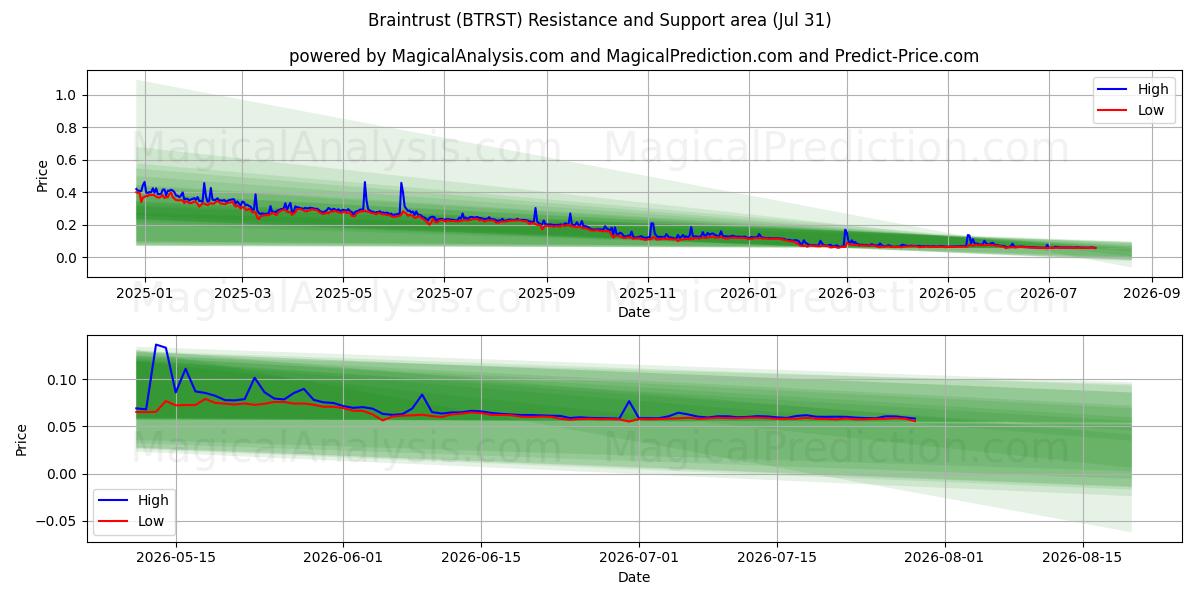Click the '2026-07-01' tick label on the bottom chart
1200x600 pixels.
point(638,558)
